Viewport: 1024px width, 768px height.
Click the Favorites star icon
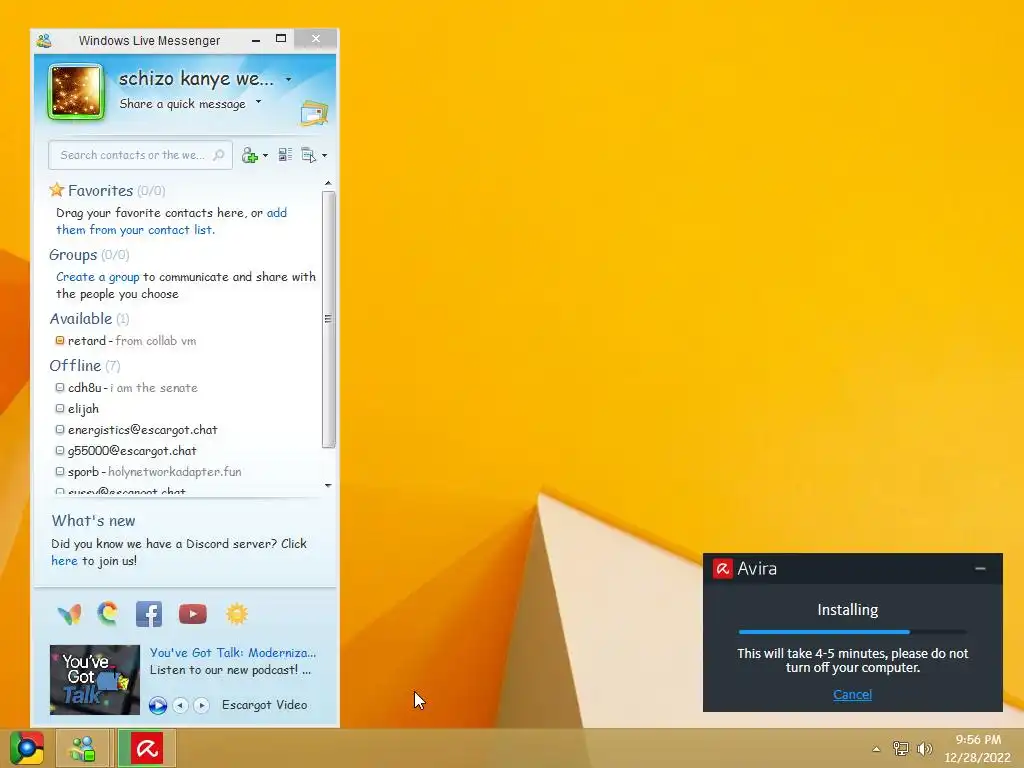[57, 190]
